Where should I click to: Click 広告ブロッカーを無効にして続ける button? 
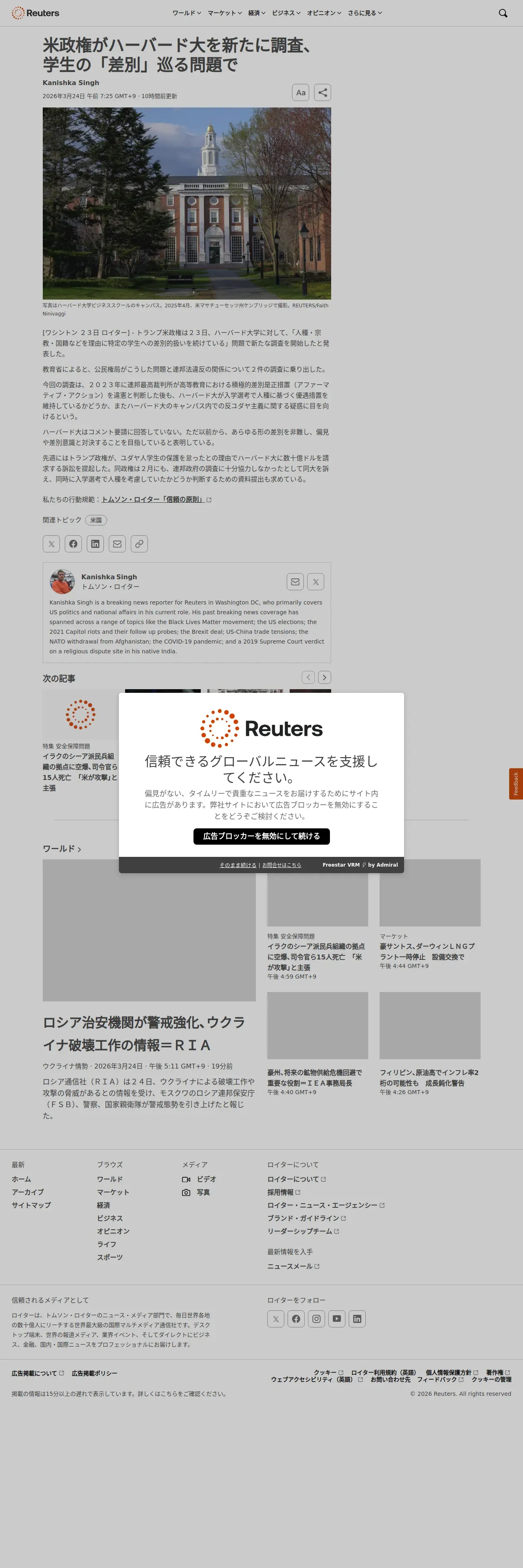261,836
